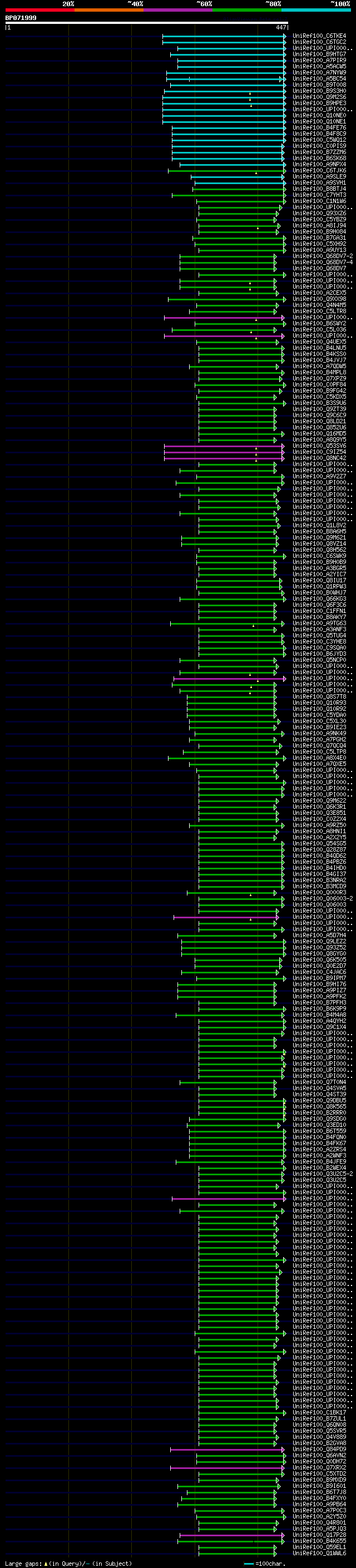
Task: Click the orange ~40% identity legend segment
Action: [x=109, y=10]
